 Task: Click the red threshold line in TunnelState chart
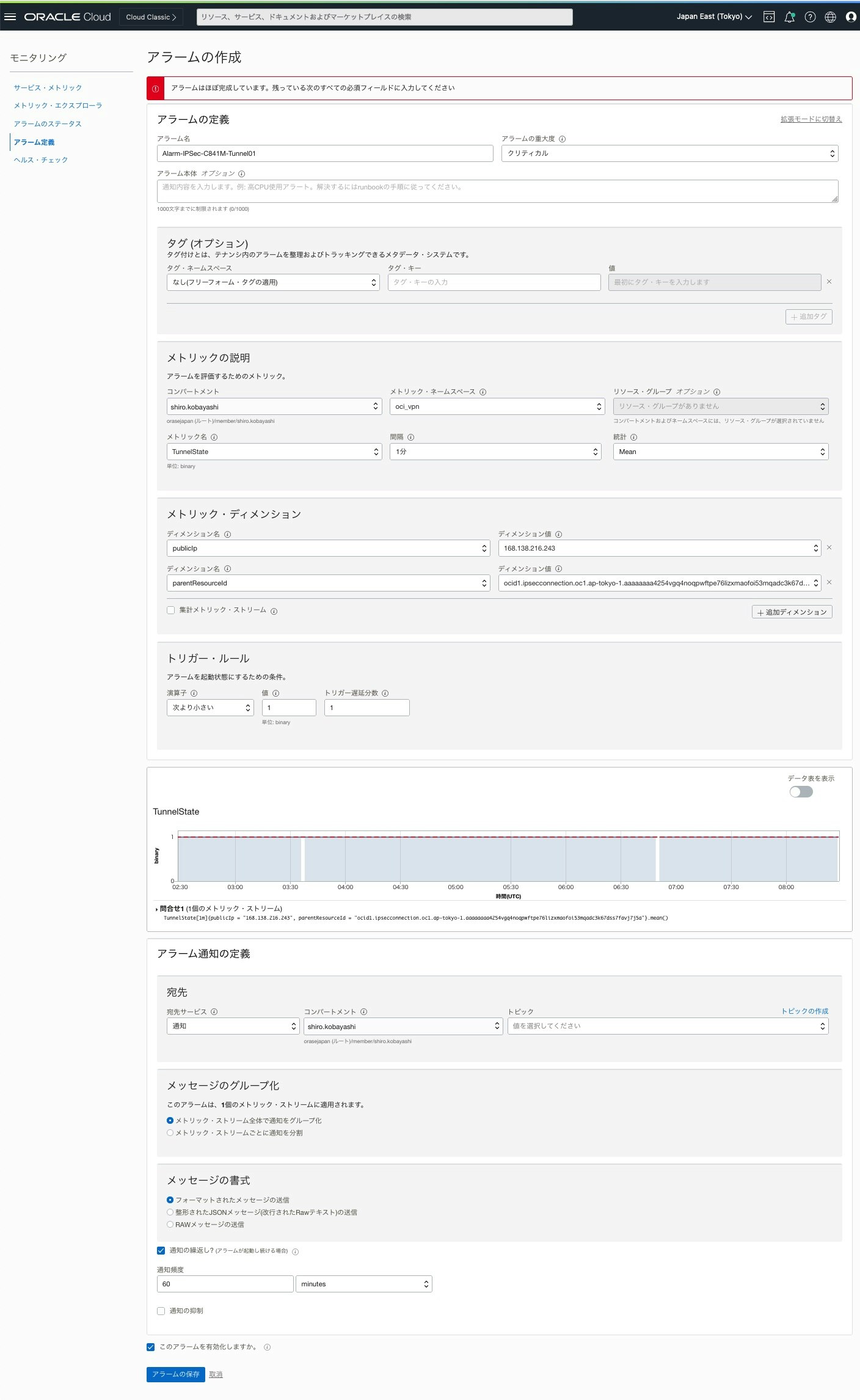(508, 837)
